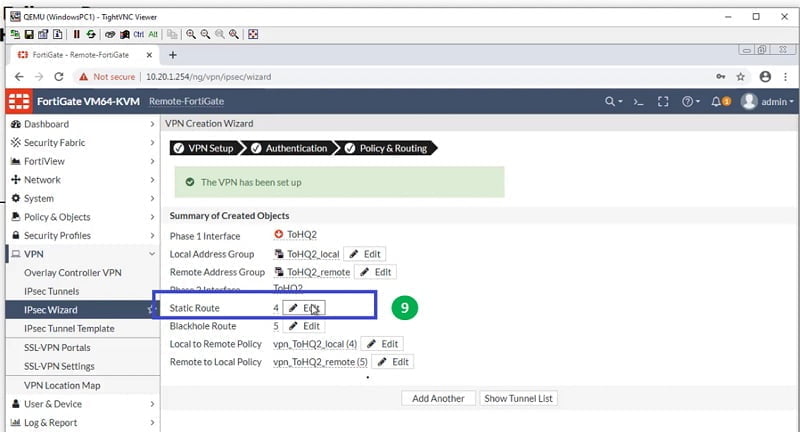The width and height of the screenshot is (800, 432).
Task: Edit the Static Route entry
Action: [x=304, y=308]
